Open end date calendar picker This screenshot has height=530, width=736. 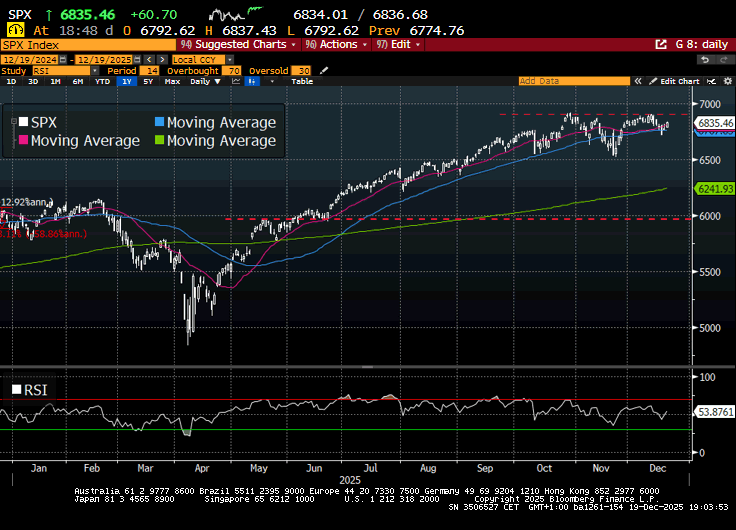(x=135, y=59)
